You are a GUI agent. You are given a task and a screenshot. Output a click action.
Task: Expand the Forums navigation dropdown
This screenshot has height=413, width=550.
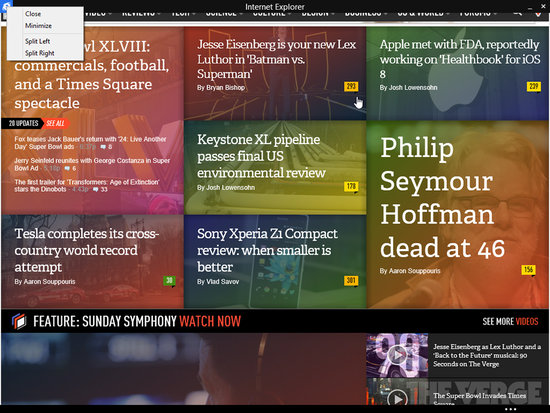[x=478, y=14]
